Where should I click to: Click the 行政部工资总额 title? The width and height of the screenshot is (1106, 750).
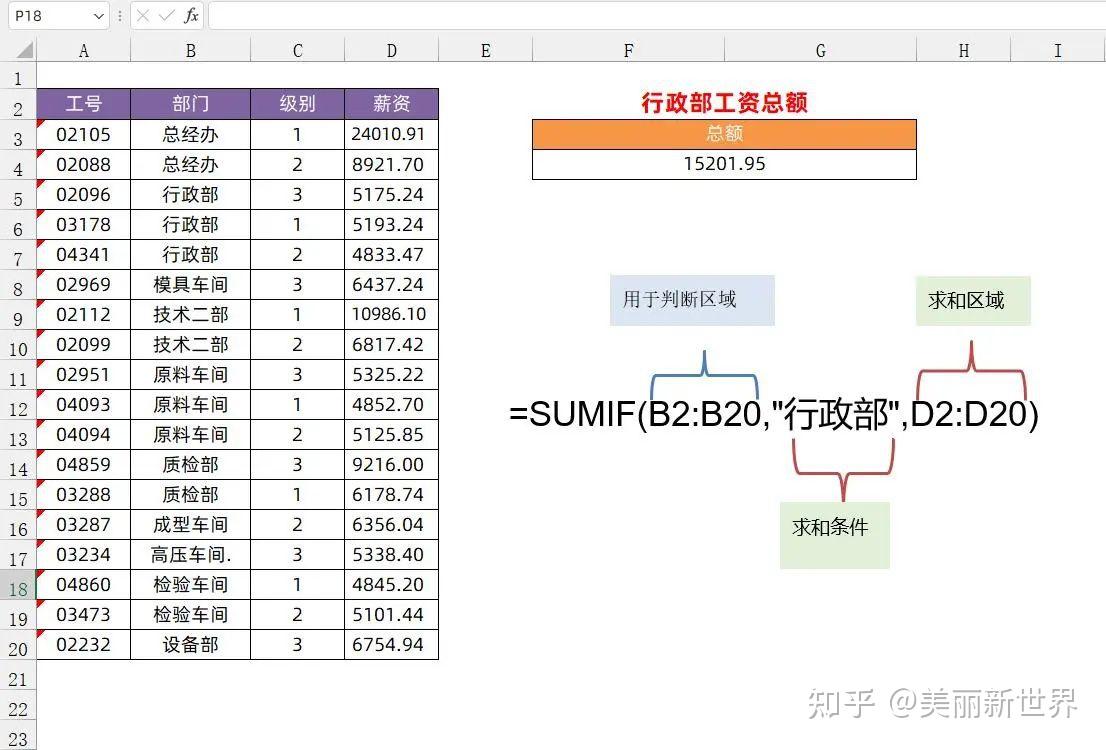[x=724, y=103]
